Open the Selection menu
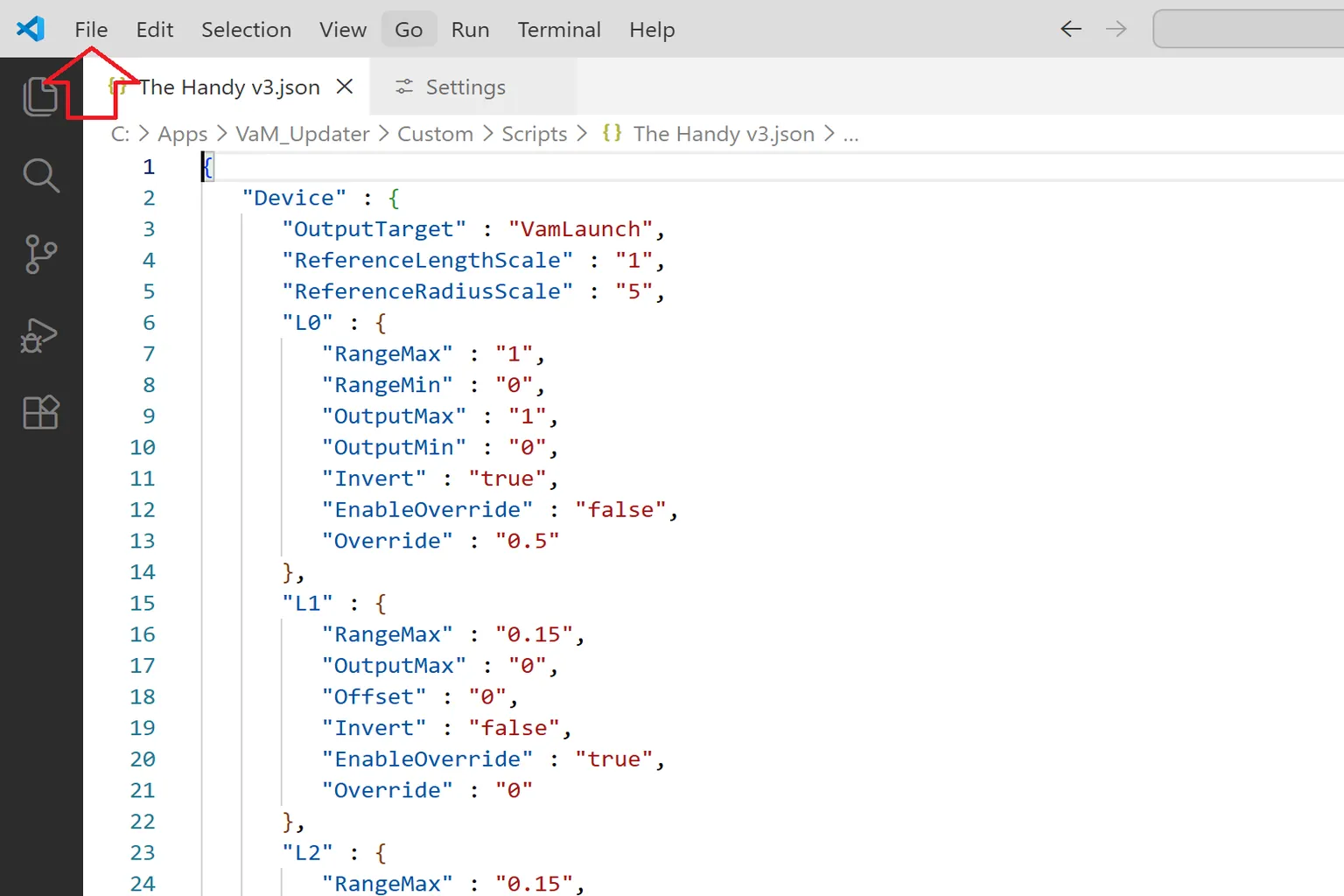Screen dimensions: 1344x896 247,30
